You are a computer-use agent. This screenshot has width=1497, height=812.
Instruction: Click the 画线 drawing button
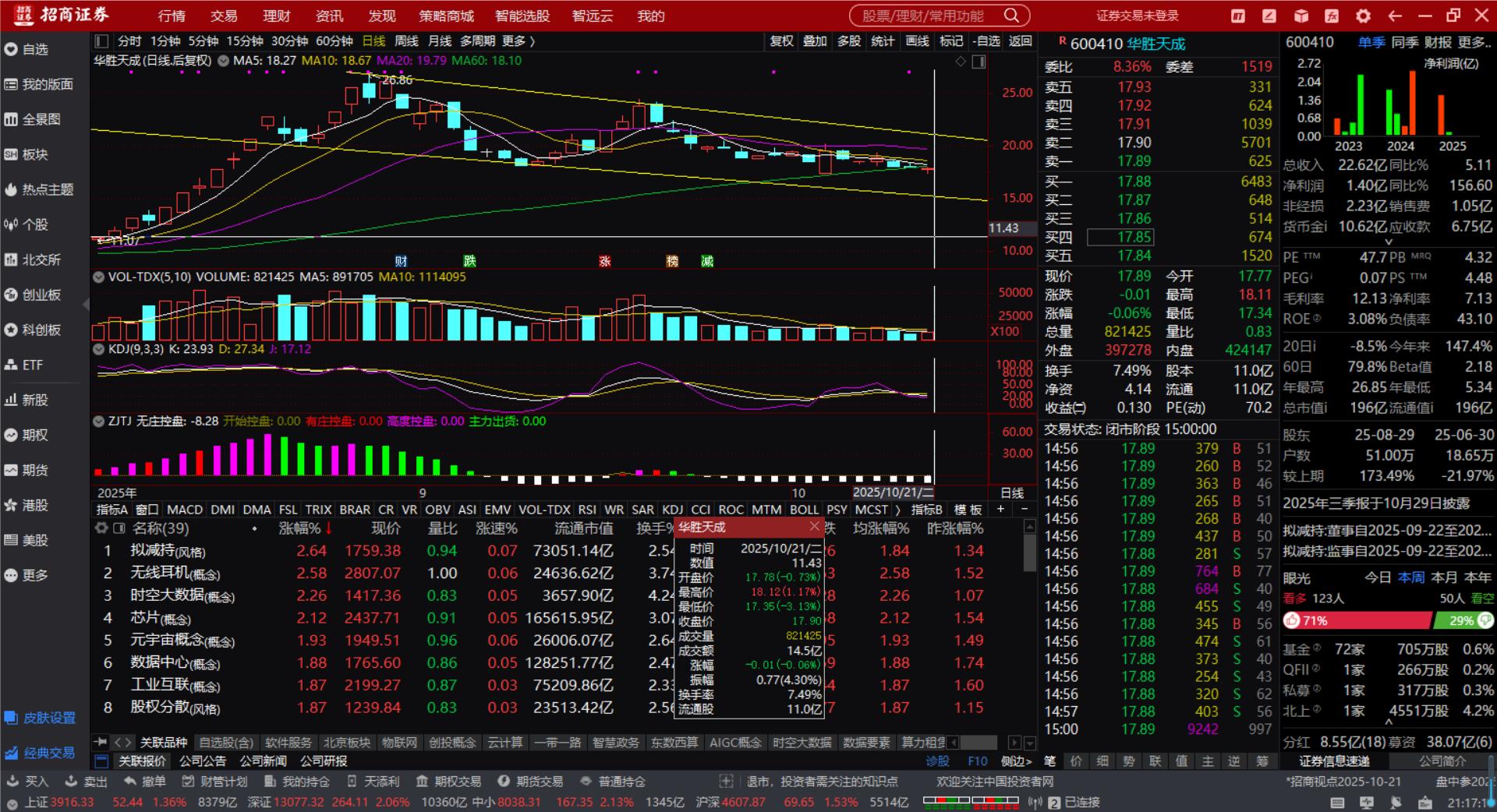pos(917,41)
